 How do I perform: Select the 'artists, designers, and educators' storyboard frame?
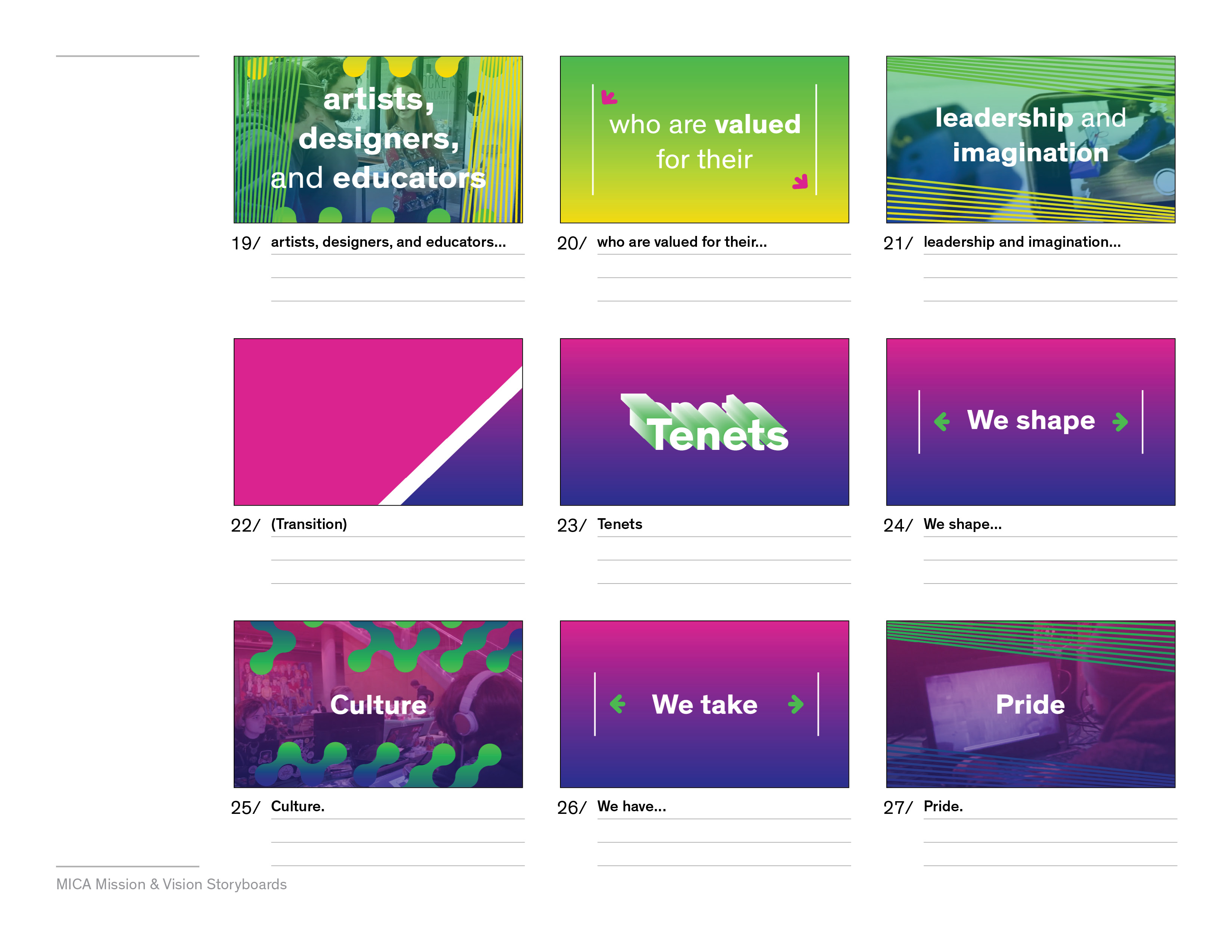378,139
